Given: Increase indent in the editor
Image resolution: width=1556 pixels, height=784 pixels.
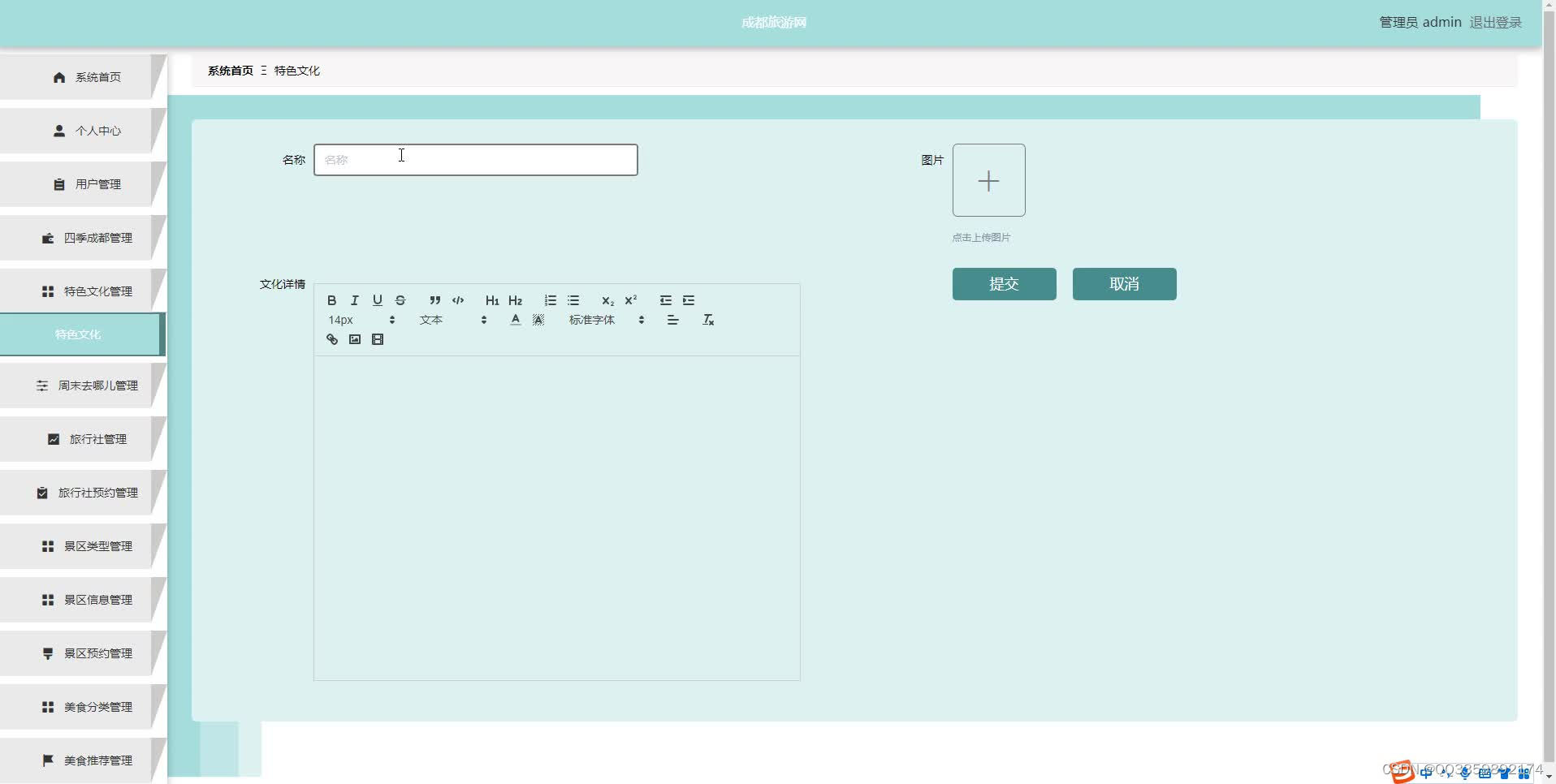Looking at the screenshot, I should pos(689,300).
